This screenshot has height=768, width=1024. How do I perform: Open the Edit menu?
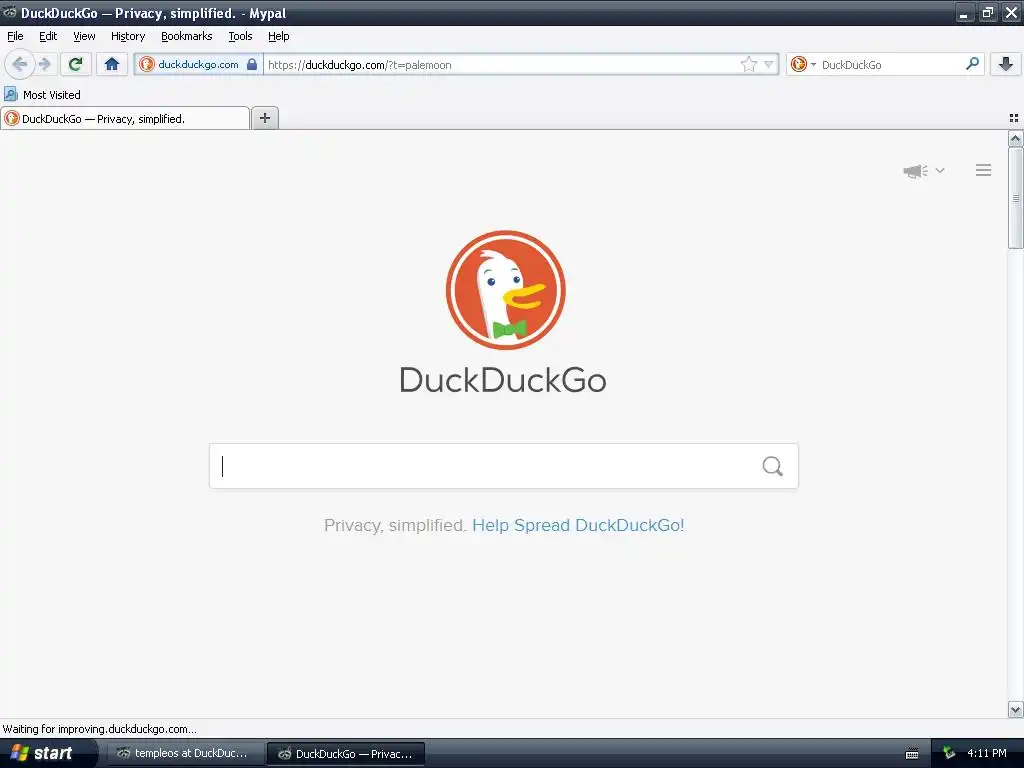(x=48, y=36)
